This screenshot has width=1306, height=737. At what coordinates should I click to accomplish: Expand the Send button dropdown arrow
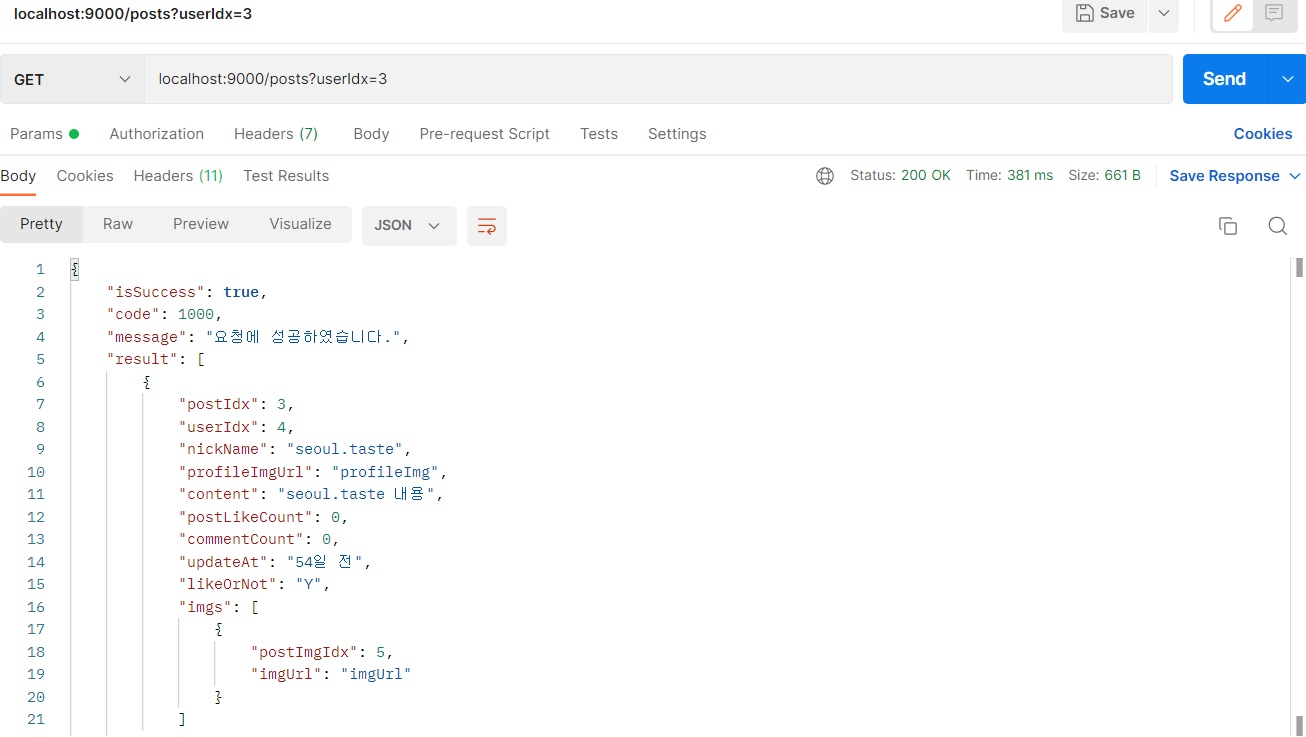point(1287,79)
